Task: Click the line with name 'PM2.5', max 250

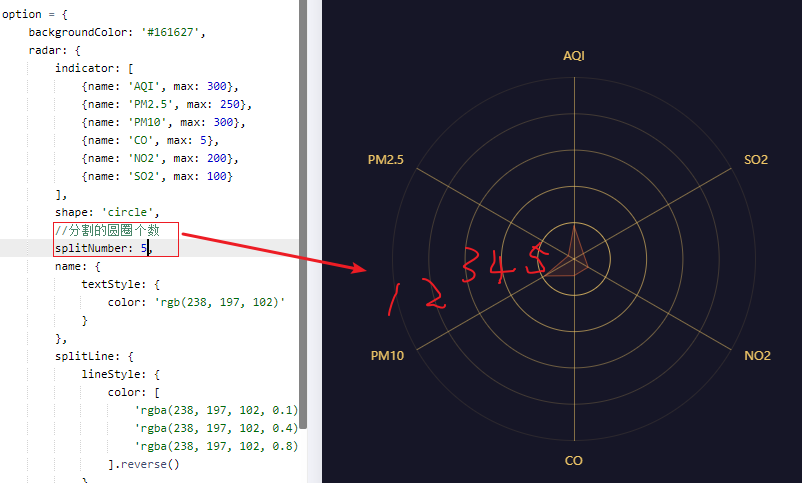Action: tap(167, 104)
